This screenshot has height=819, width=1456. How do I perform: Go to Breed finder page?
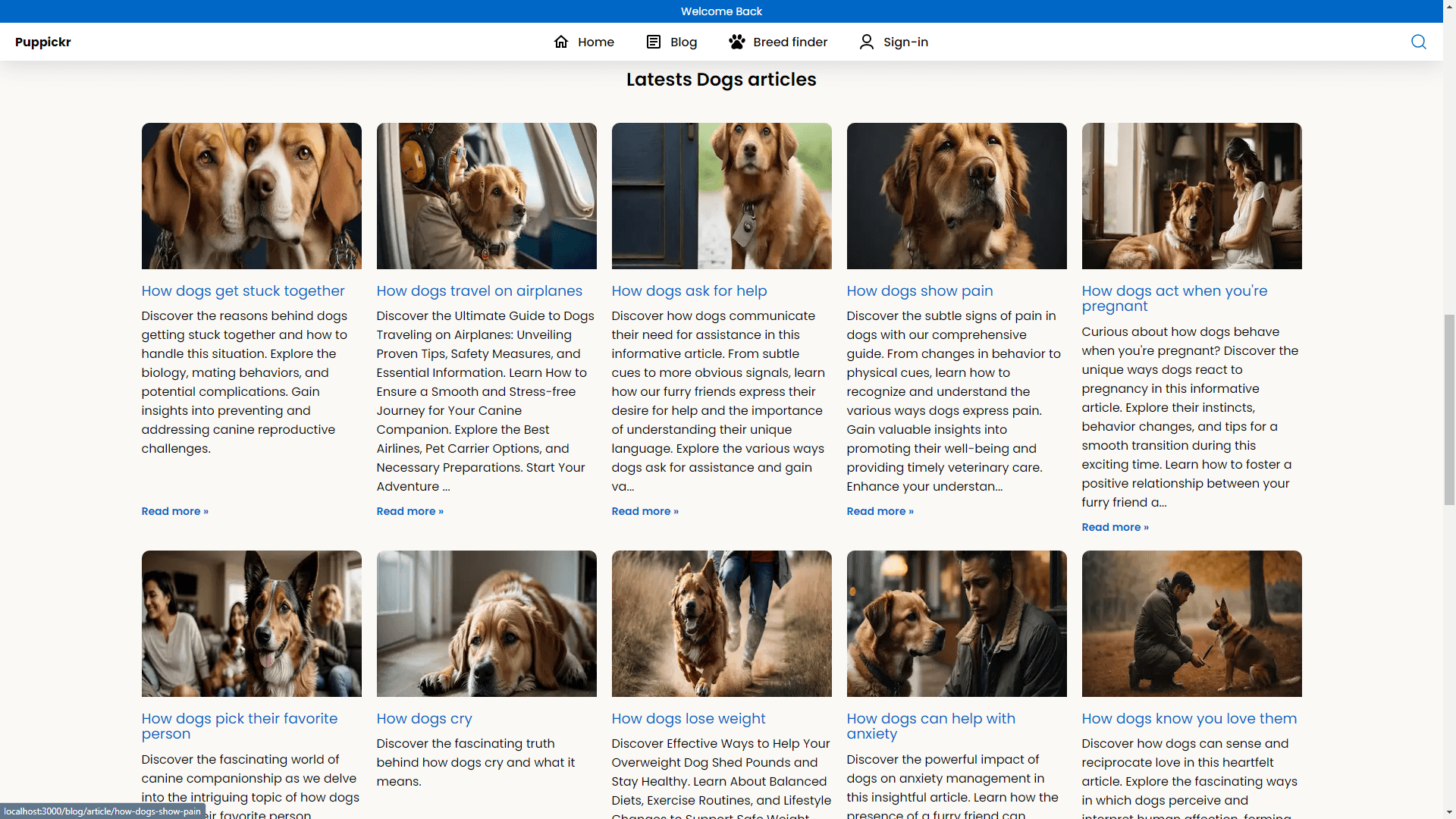point(789,42)
